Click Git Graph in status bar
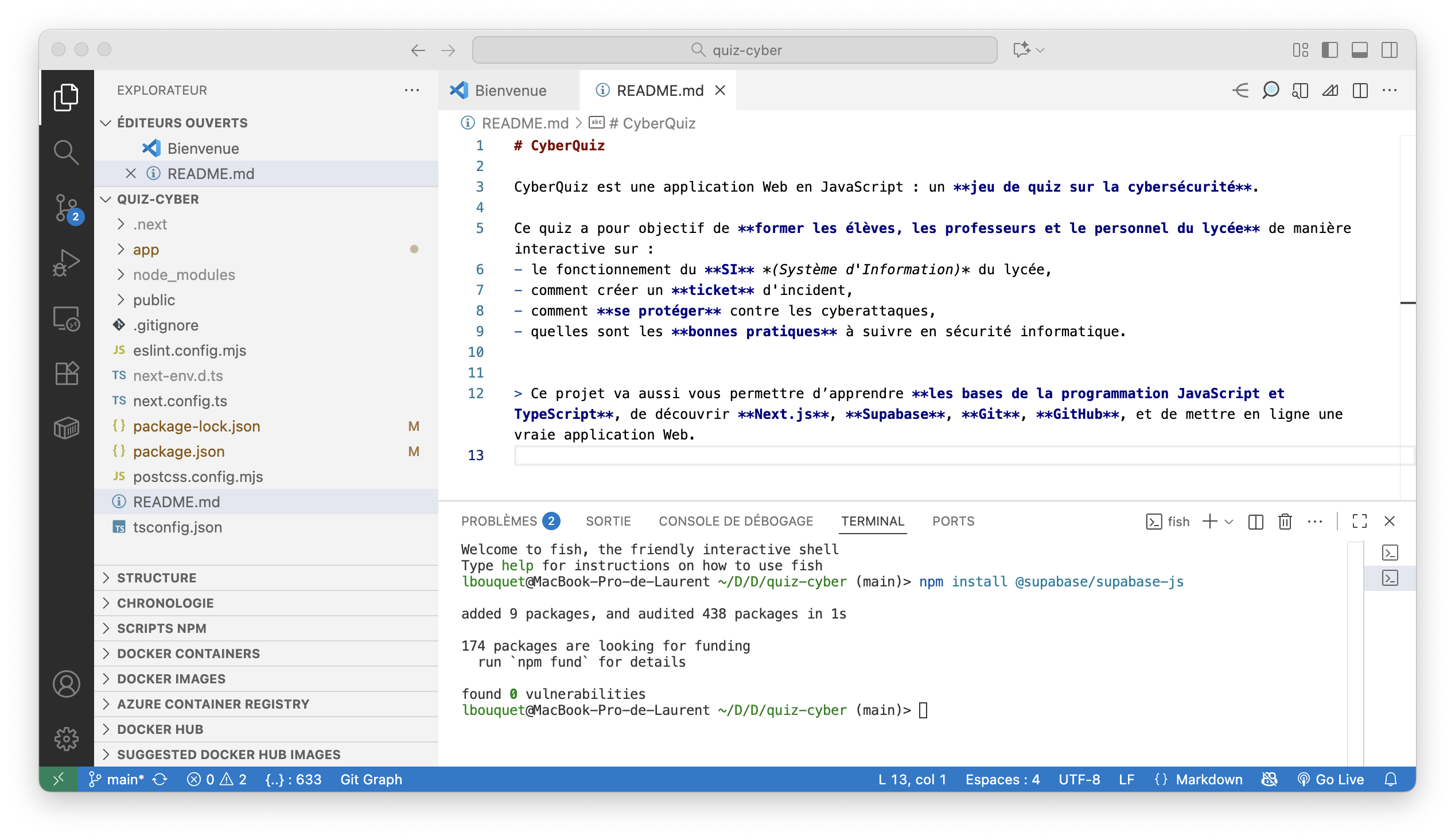Viewport: 1455px width, 840px height. [x=371, y=779]
